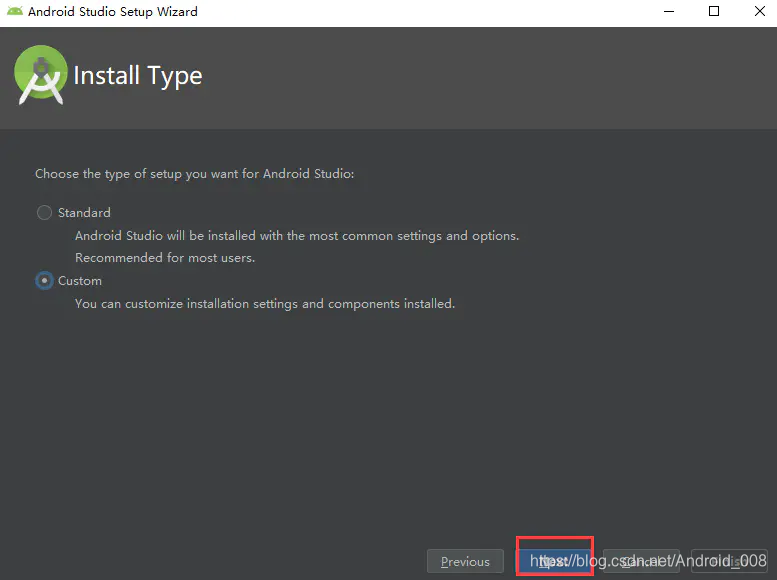777x580 pixels.
Task: Maximize the Setup Wizard window
Action: (714, 11)
